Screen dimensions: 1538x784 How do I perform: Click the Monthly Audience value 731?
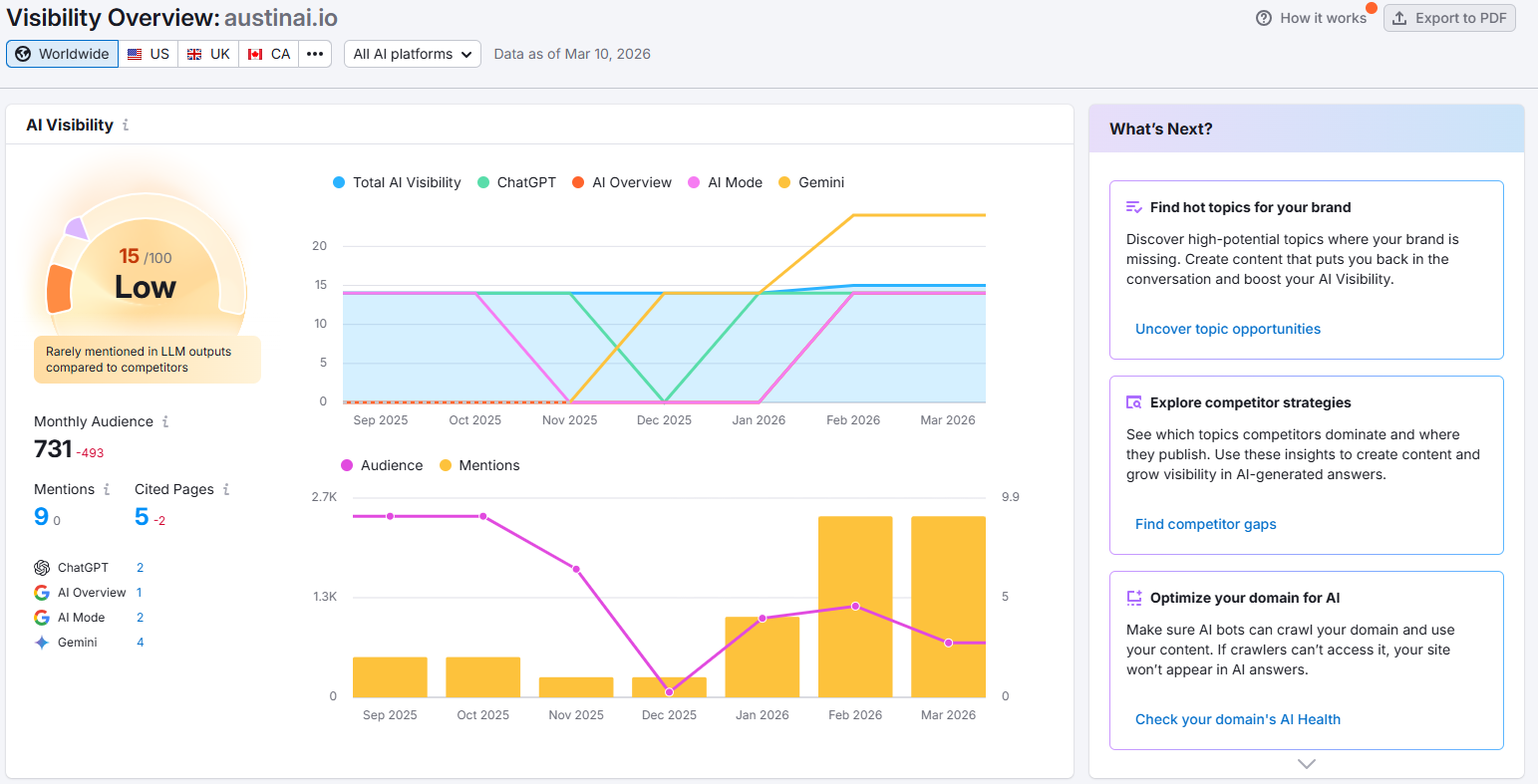[x=53, y=449]
